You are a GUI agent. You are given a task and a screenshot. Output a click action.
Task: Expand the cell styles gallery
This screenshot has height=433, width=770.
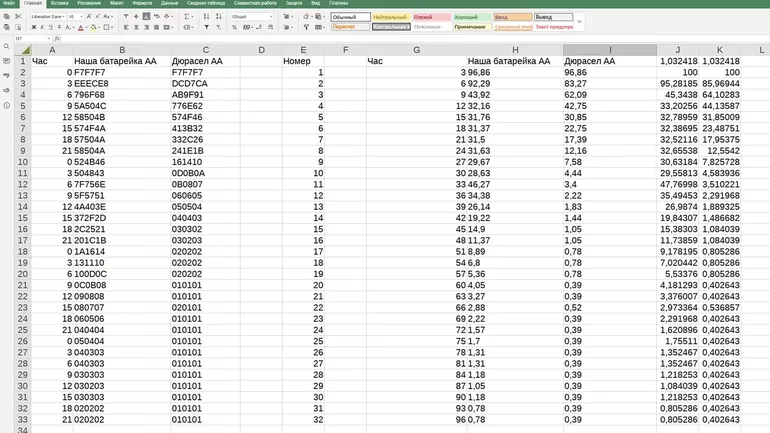[581, 22]
